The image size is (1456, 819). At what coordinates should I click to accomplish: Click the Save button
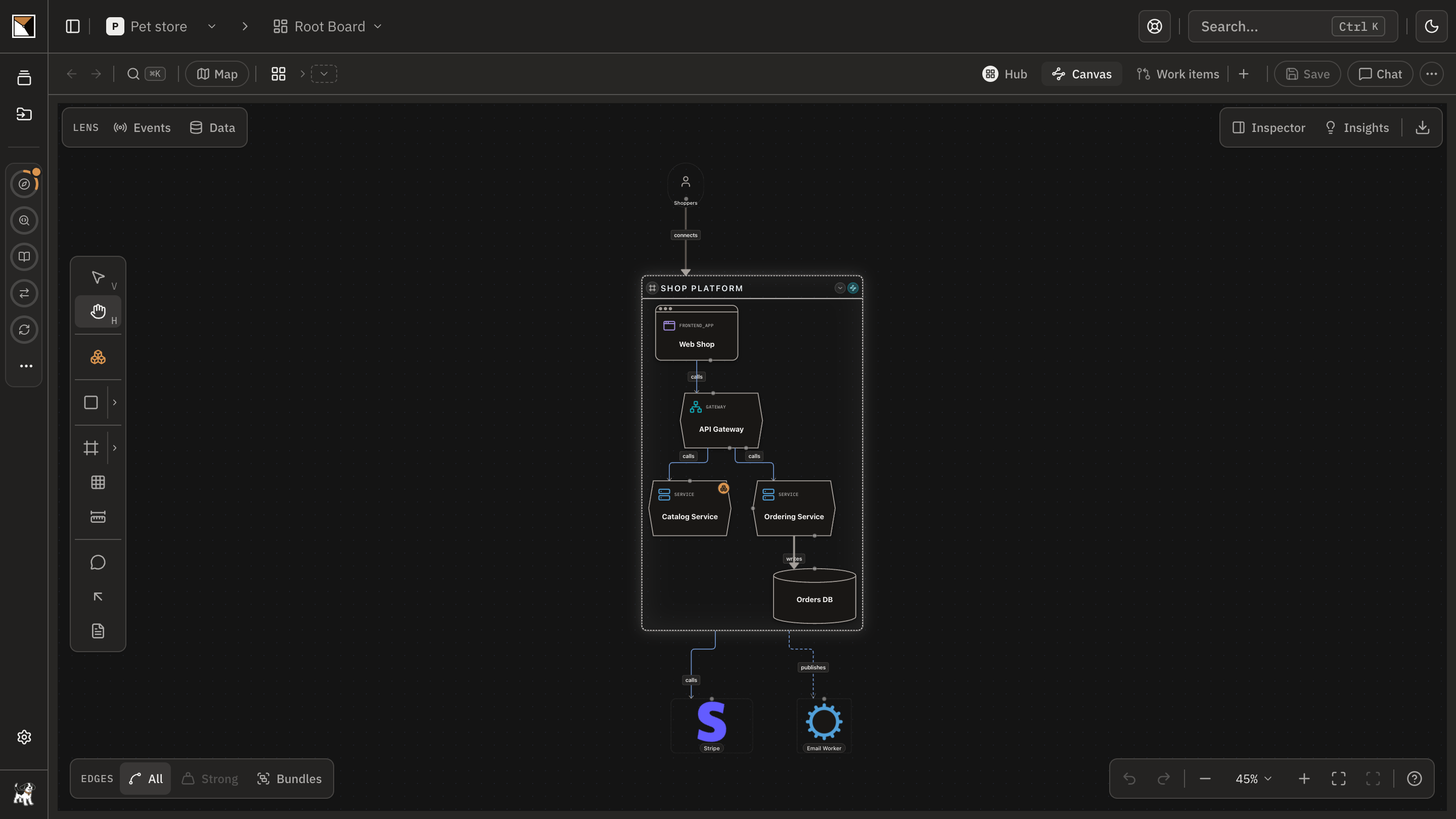[1307, 74]
